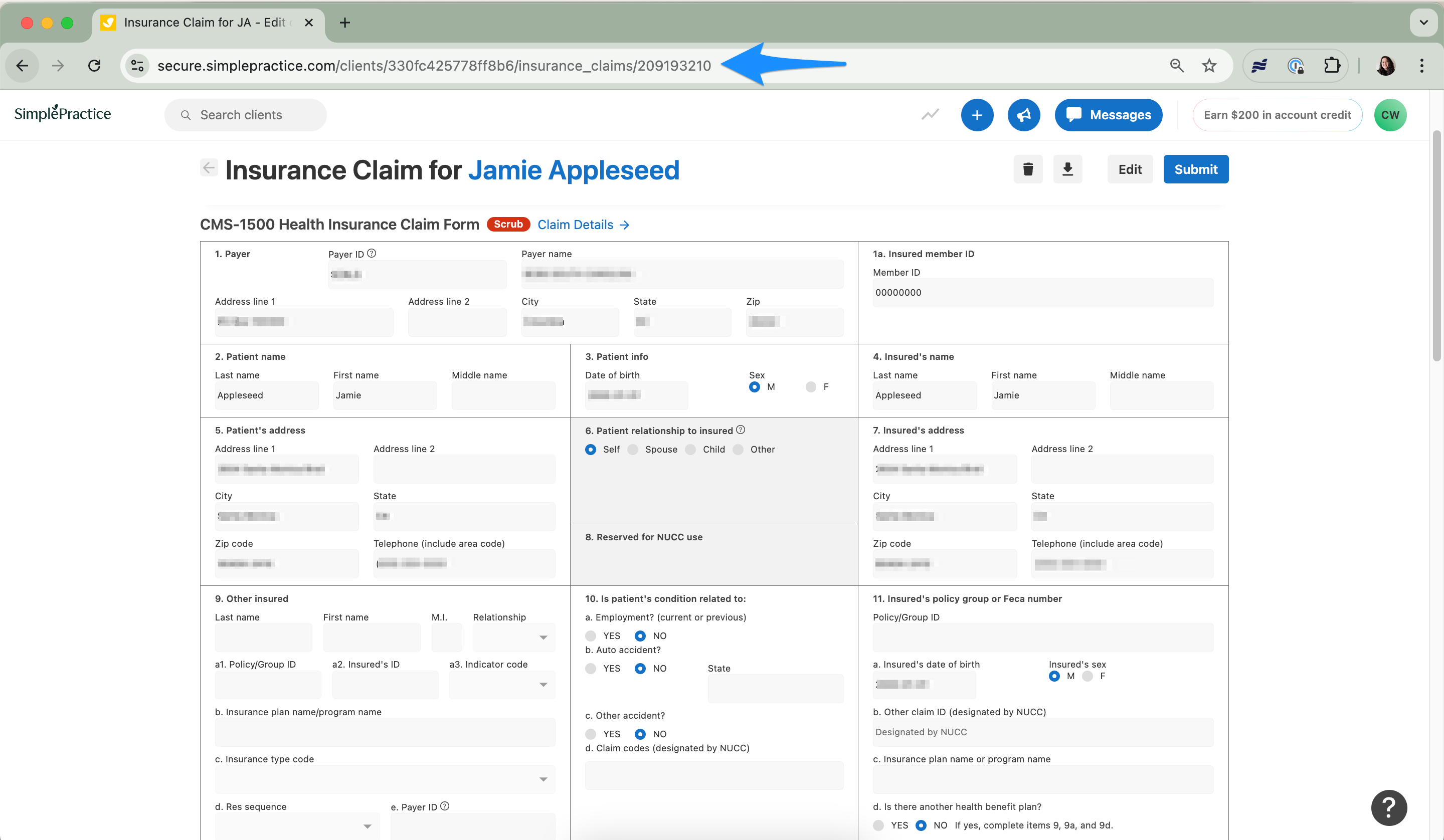Viewport: 1444px width, 840px height.
Task: Select the Insurance Claim for JA tab
Action: pyautogui.click(x=208, y=23)
